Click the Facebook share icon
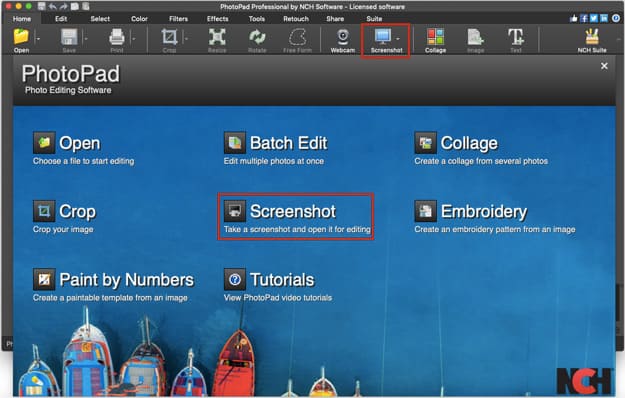This screenshot has height=398, width=625. (x=584, y=18)
